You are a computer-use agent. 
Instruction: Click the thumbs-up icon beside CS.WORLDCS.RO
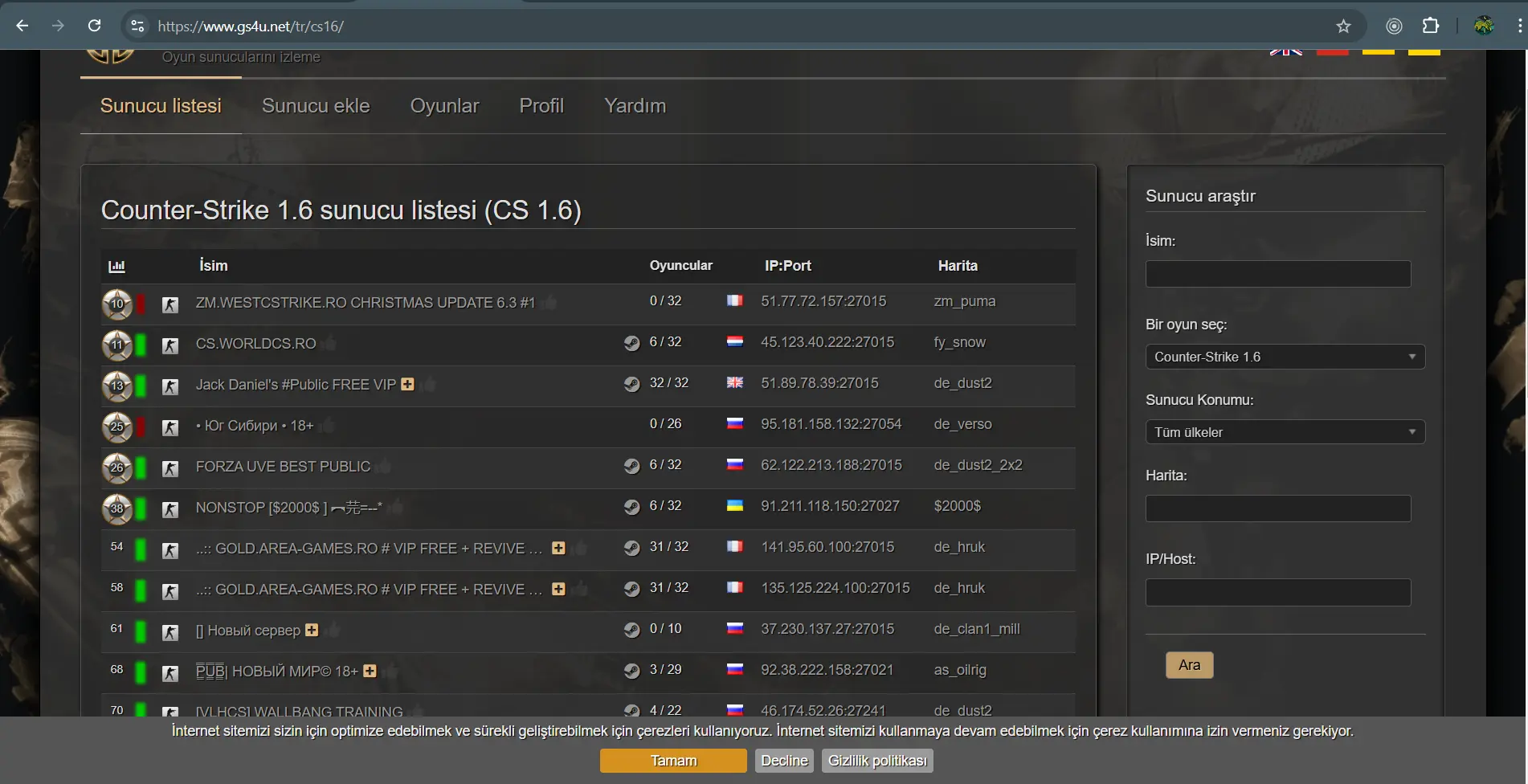tap(329, 344)
